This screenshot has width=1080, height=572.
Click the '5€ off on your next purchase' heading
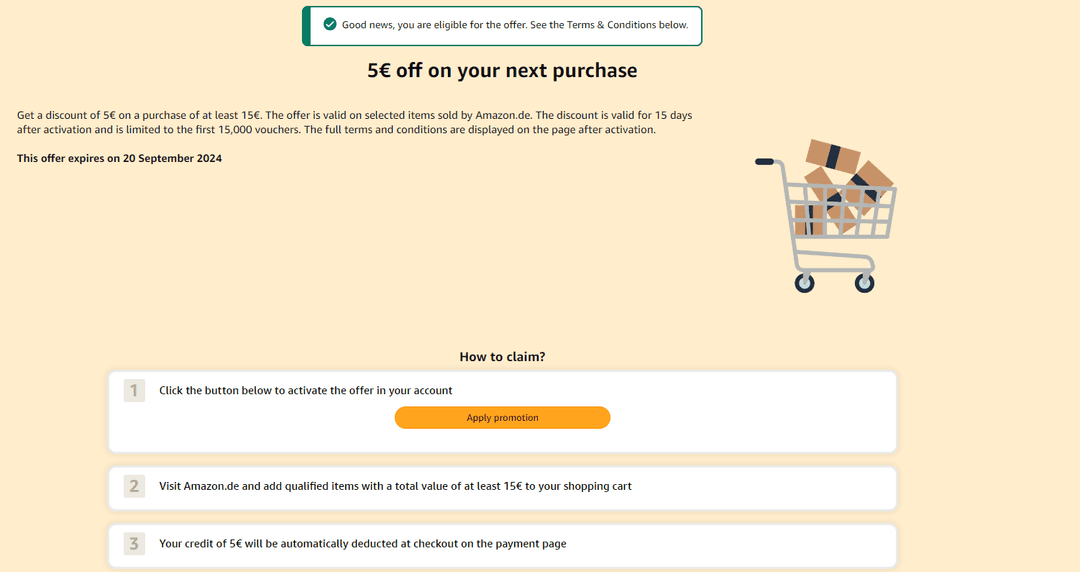click(x=502, y=70)
